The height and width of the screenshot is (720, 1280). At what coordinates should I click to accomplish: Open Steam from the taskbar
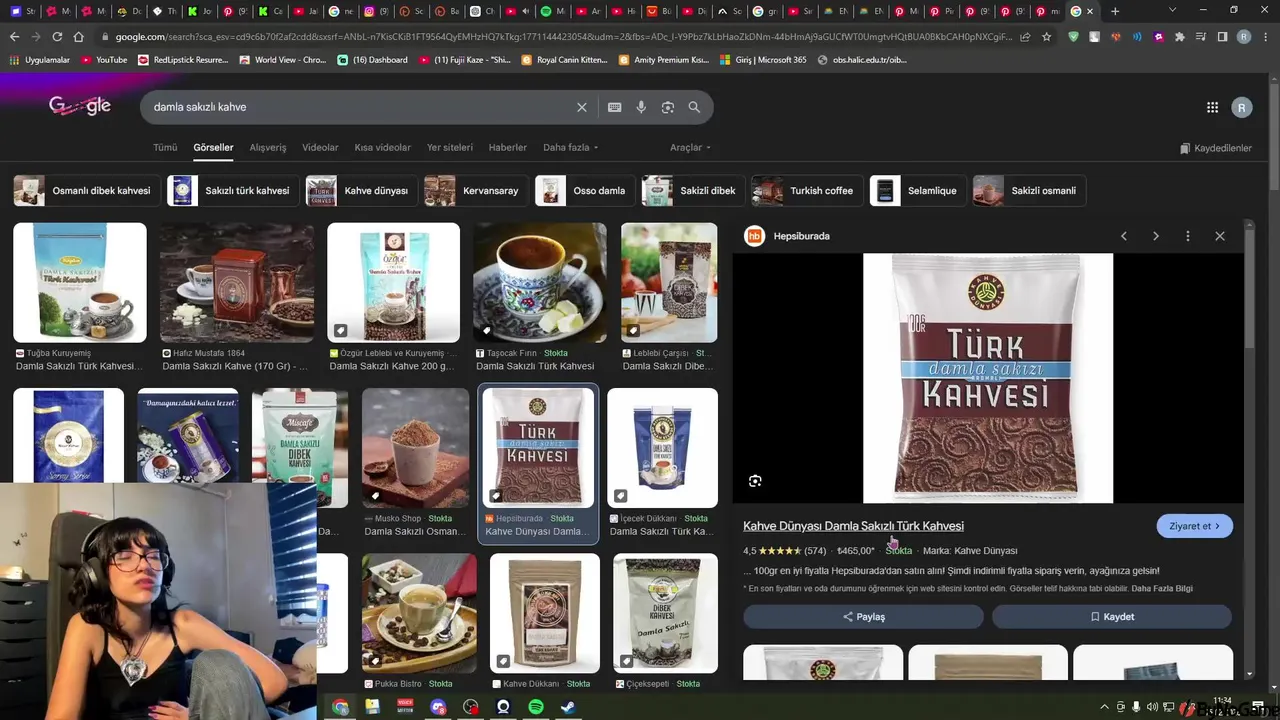pyautogui.click(x=568, y=707)
